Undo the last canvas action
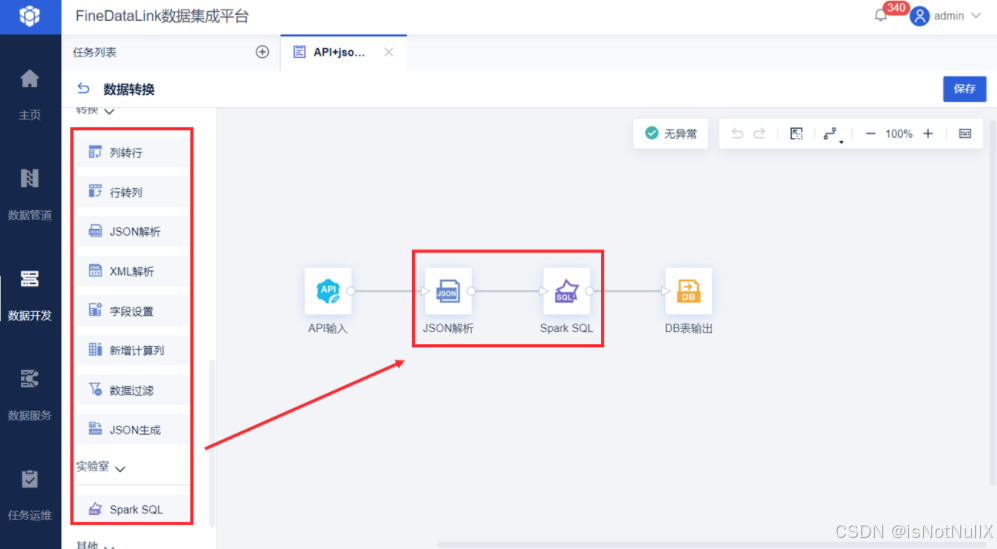997x549 pixels. (x=737, y=134)
